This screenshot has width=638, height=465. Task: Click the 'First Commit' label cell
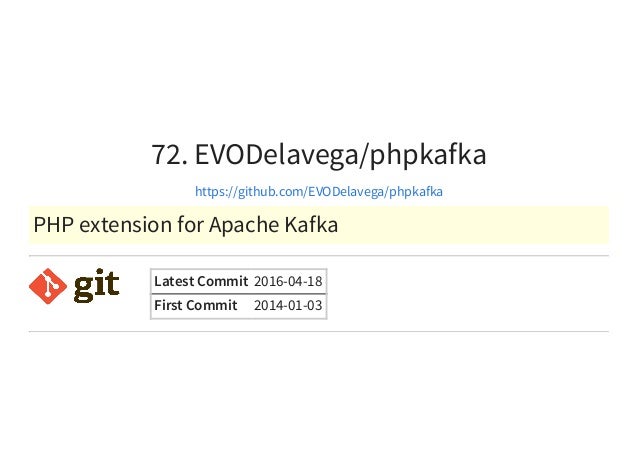(x=201, y=306)
